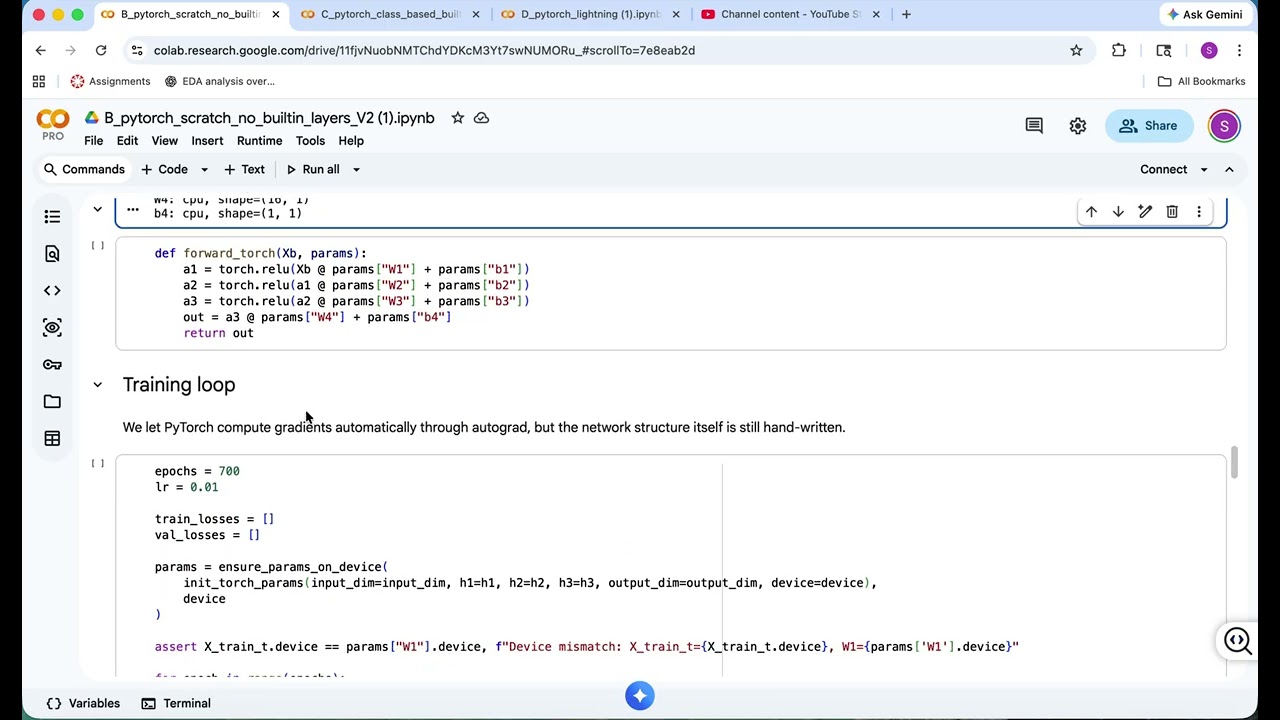
Task: Collapse the Training loop section
Action: coord(97,385)
